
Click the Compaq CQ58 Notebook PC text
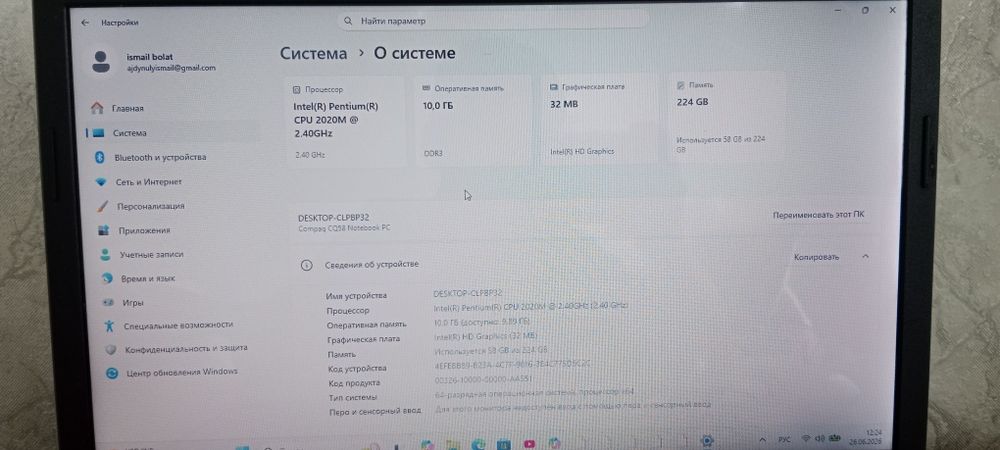(x=344, y=228)
